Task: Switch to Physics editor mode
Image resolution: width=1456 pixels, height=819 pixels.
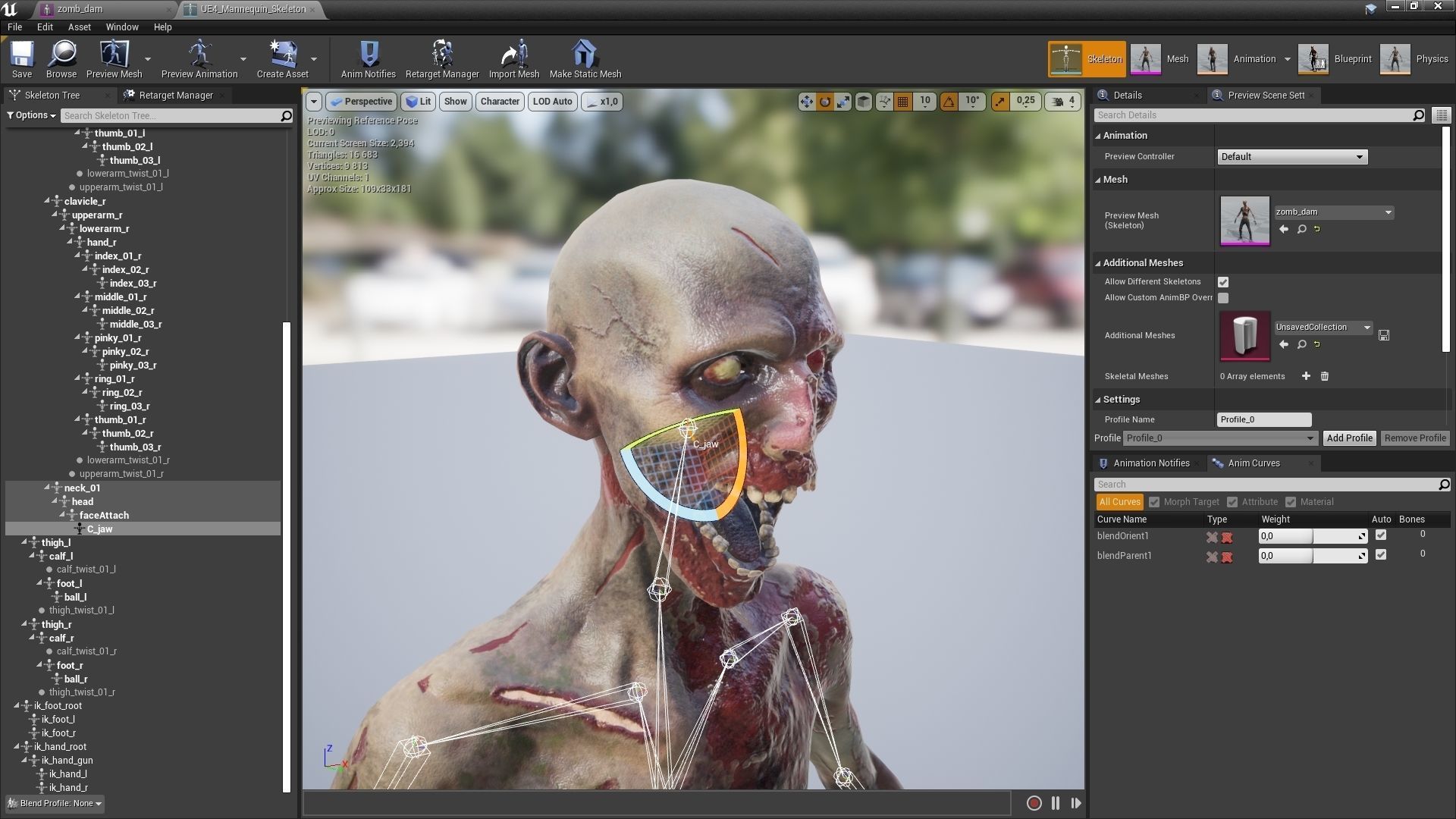Action: (x=1417, y=59)
